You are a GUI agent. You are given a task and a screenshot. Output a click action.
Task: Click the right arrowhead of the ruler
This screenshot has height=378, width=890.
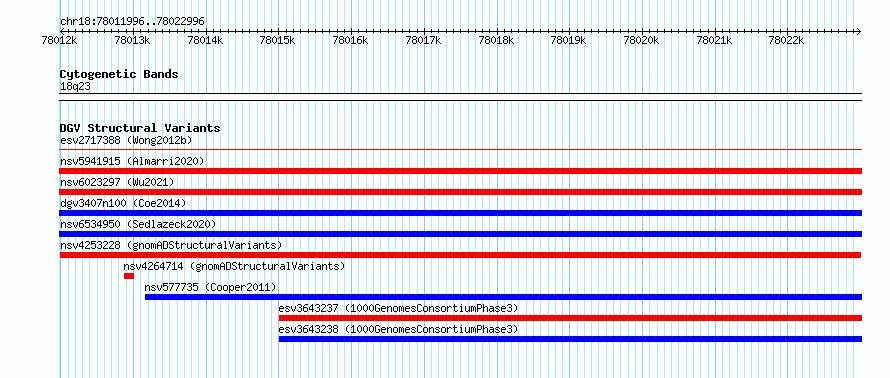coord(859,31)
